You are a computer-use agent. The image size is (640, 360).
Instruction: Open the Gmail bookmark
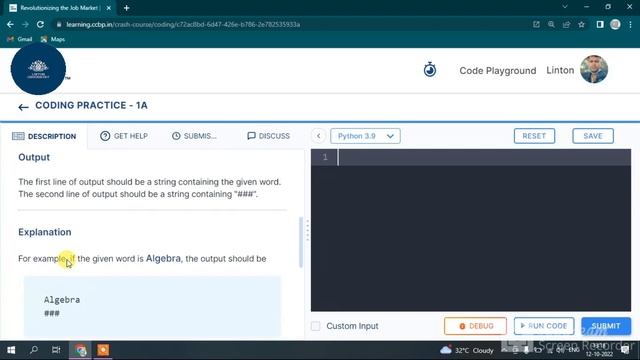click(x=20, y=39)
